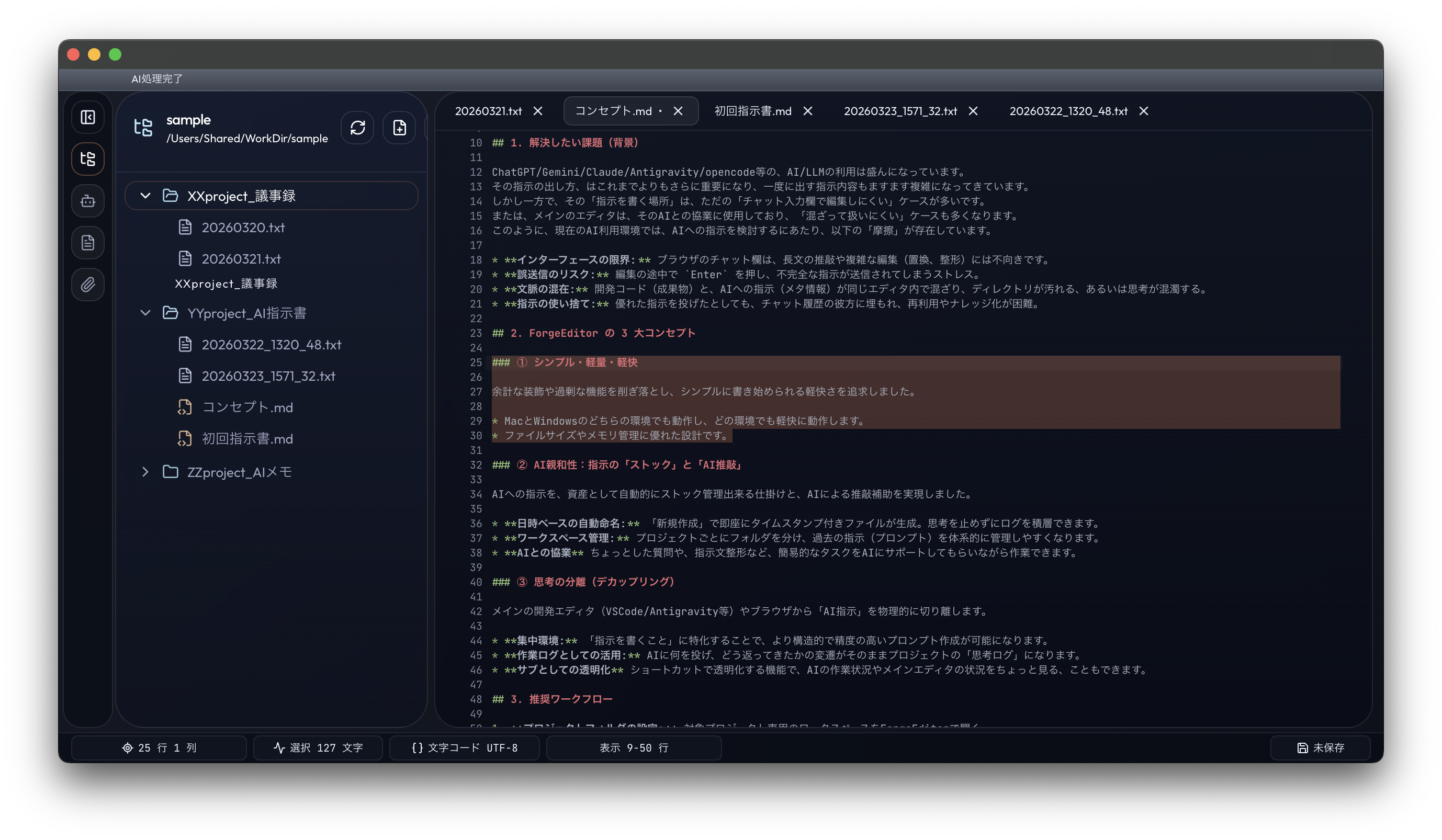
Task: Click the 未保存 save status indicator
Action: coord(1321,747)
